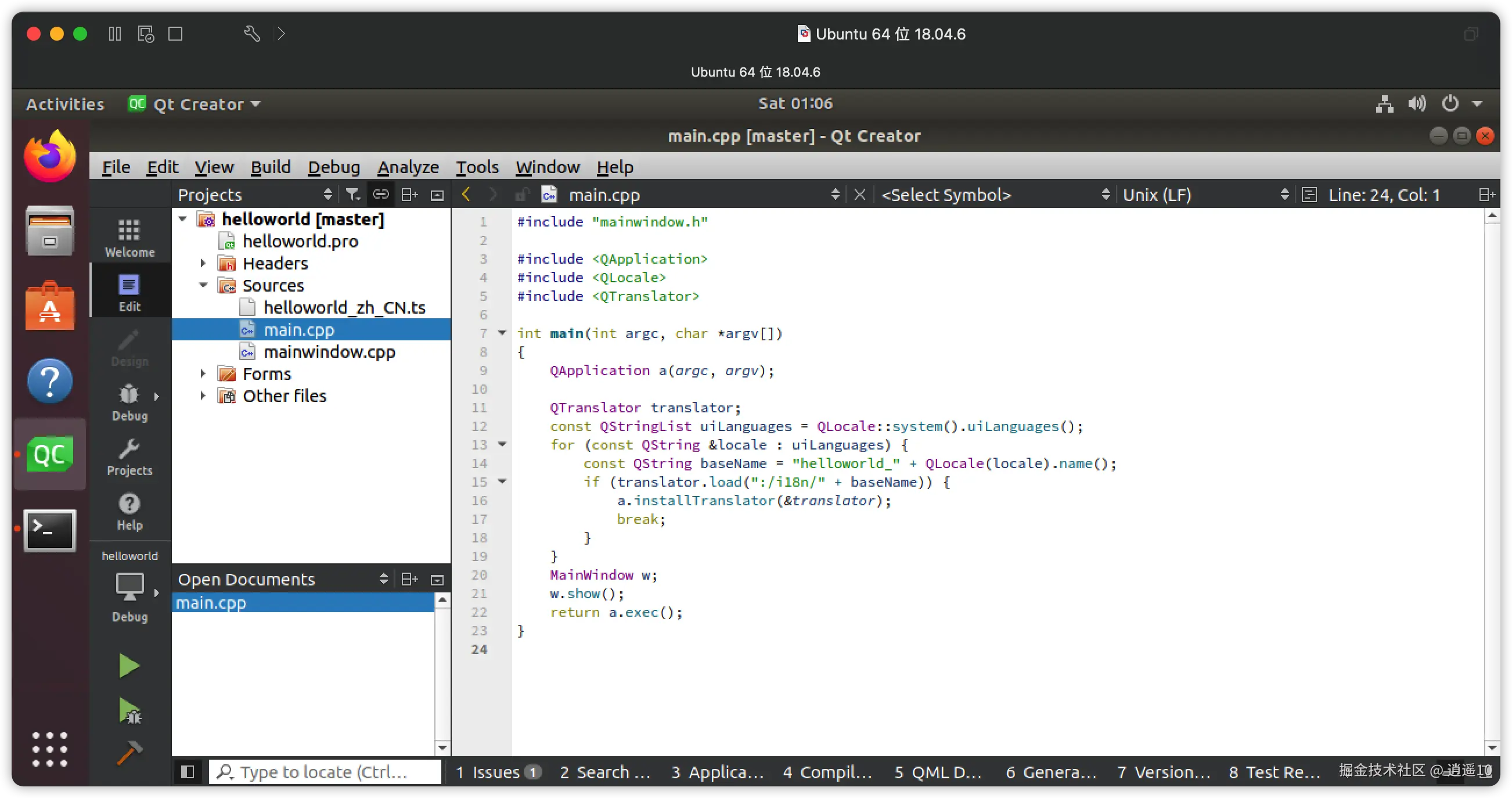
Task: Expand the Headers folder
Action: (x=203, y=263)
